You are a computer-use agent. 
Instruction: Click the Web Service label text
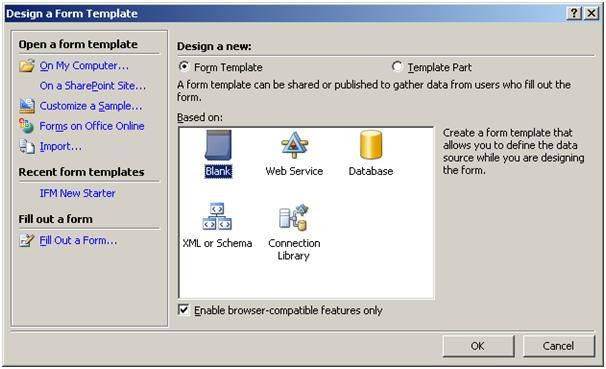tap(294, 171)
